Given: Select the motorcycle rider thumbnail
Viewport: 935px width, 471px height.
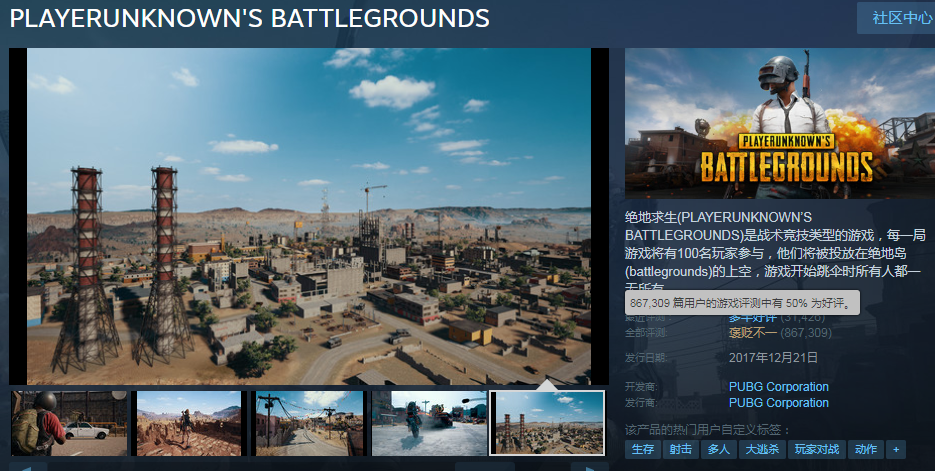Looking at the screenshot, I should coord(429,423).
